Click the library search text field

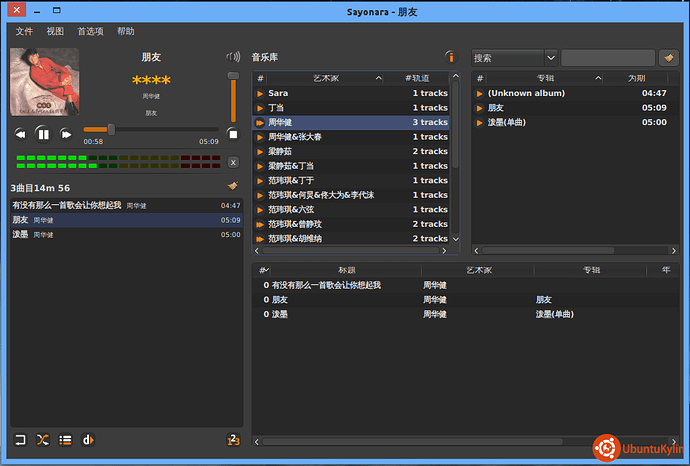click(608, 58)
